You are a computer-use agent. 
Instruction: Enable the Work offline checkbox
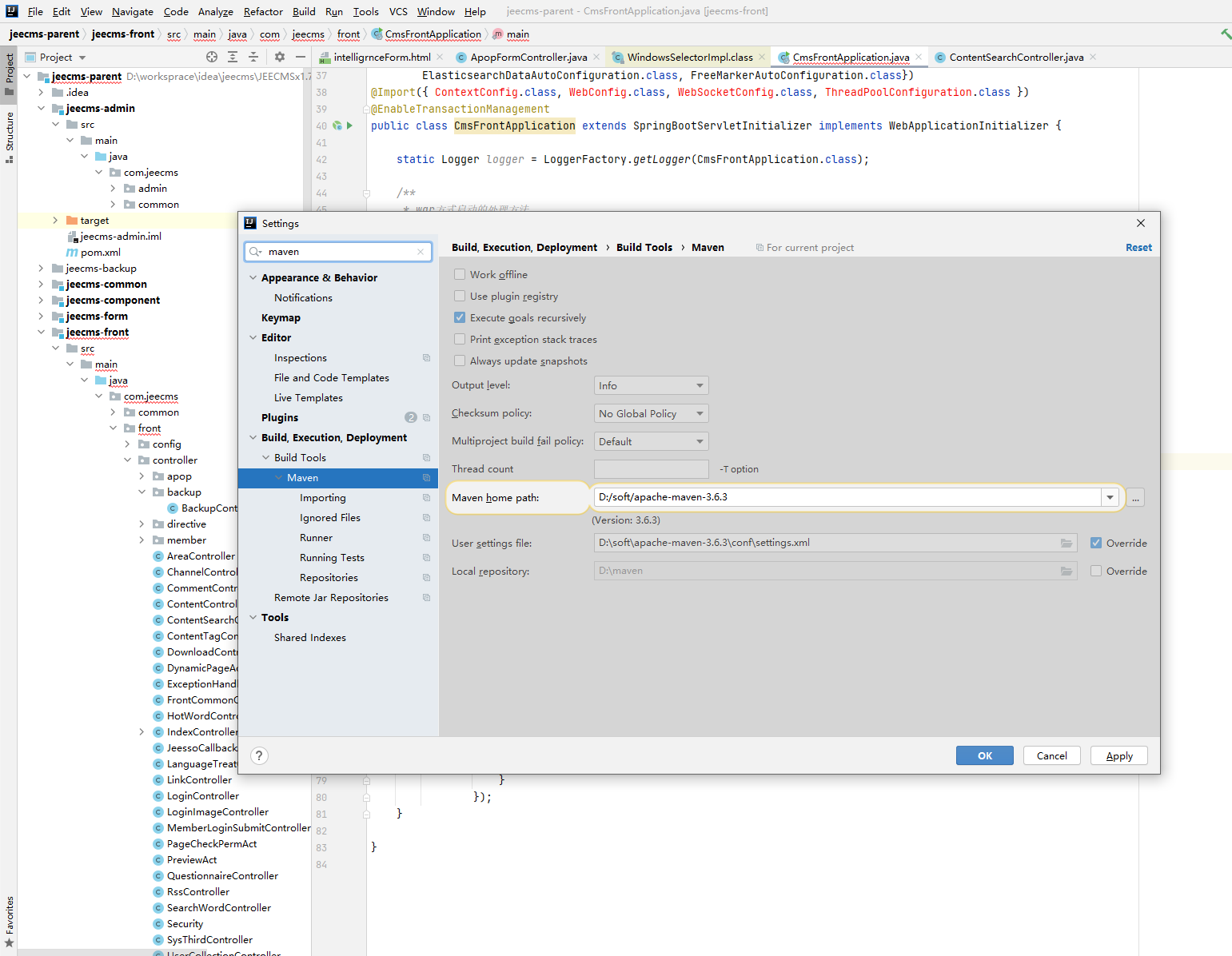pos(460,274)
